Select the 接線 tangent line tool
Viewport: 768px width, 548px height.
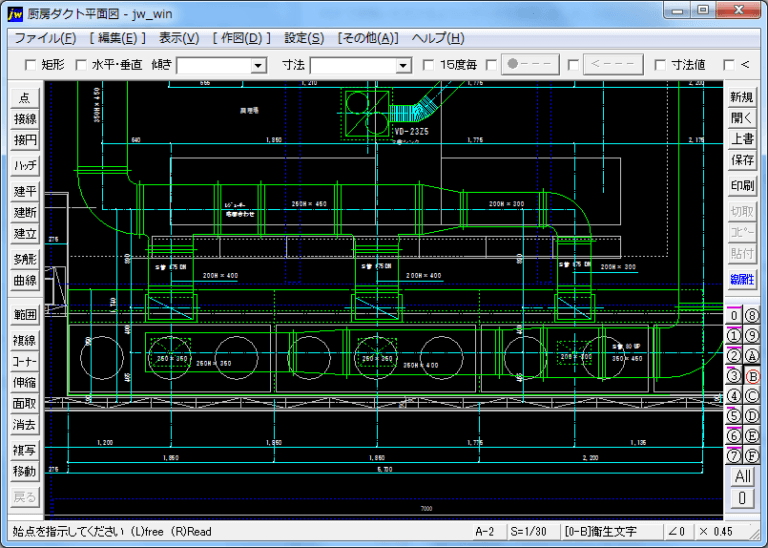tap(24, 119)
